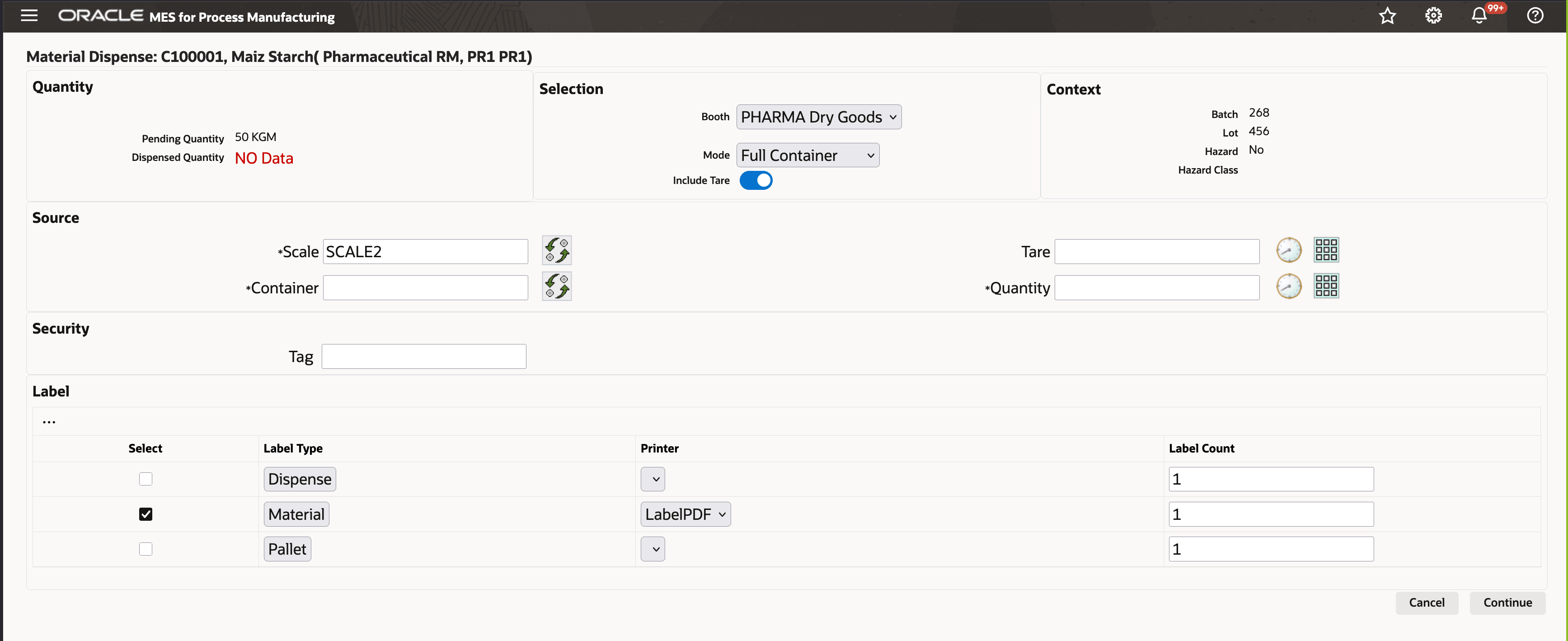This screenshot has width=1568, height=641.
Task: Click the Security Tag input field
Action: (424, 357)
